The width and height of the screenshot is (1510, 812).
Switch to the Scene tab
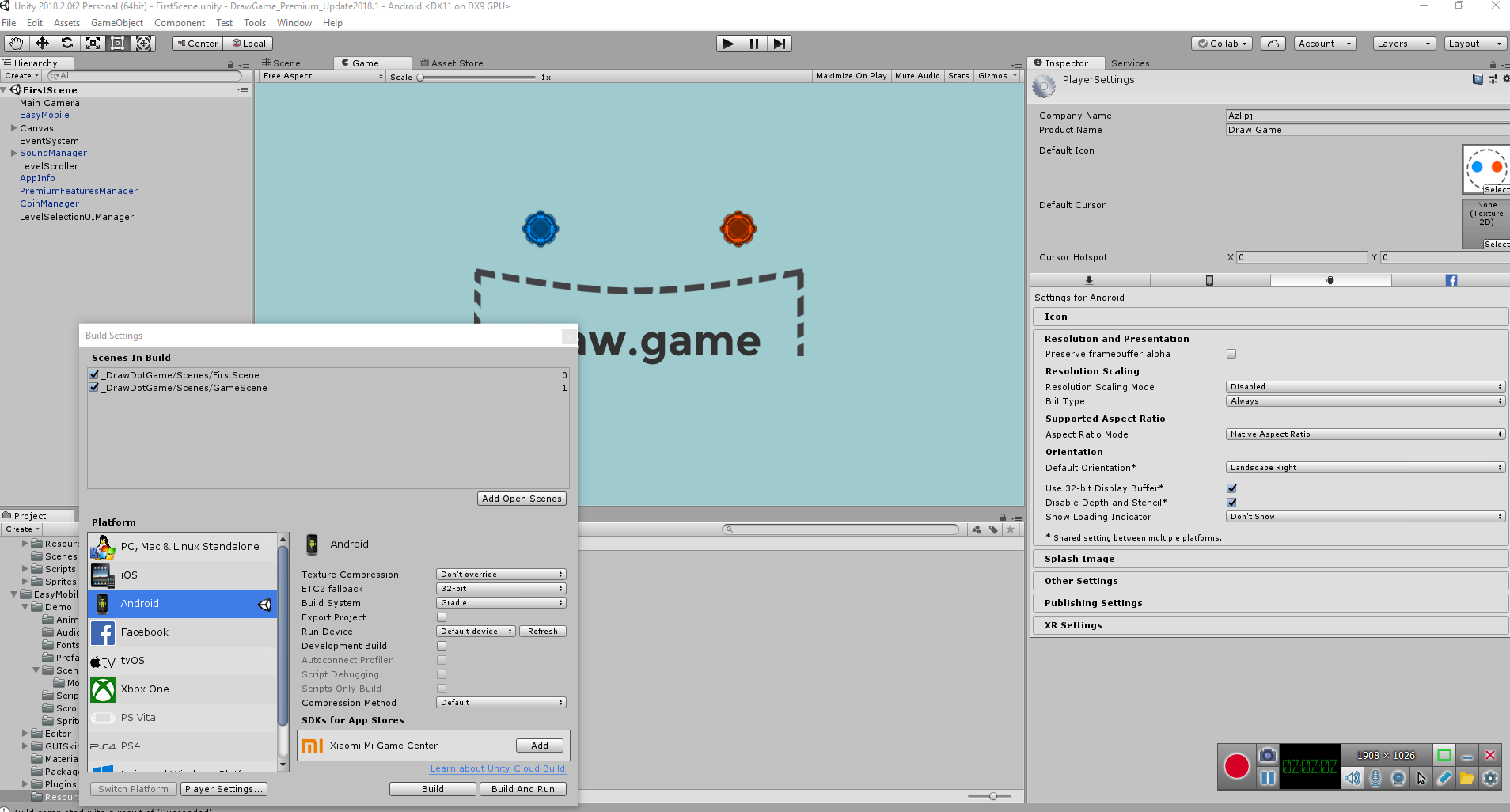(285, 63)
